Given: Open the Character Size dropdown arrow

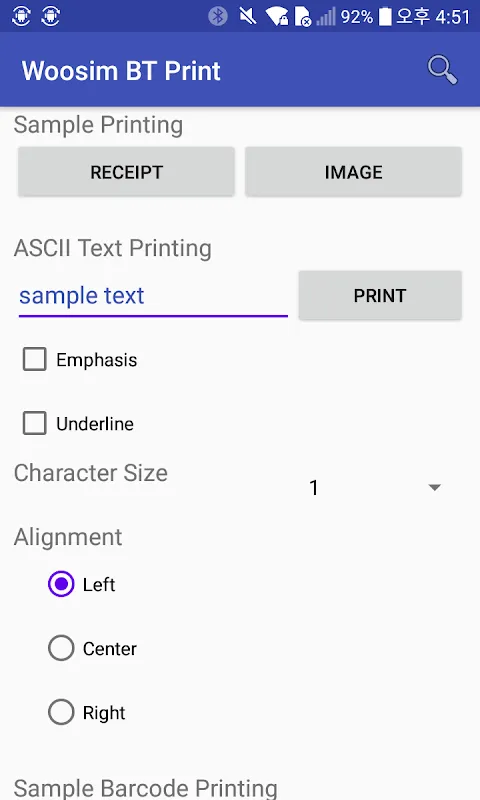Looking at the screenshot, I should tap(435, 488).
